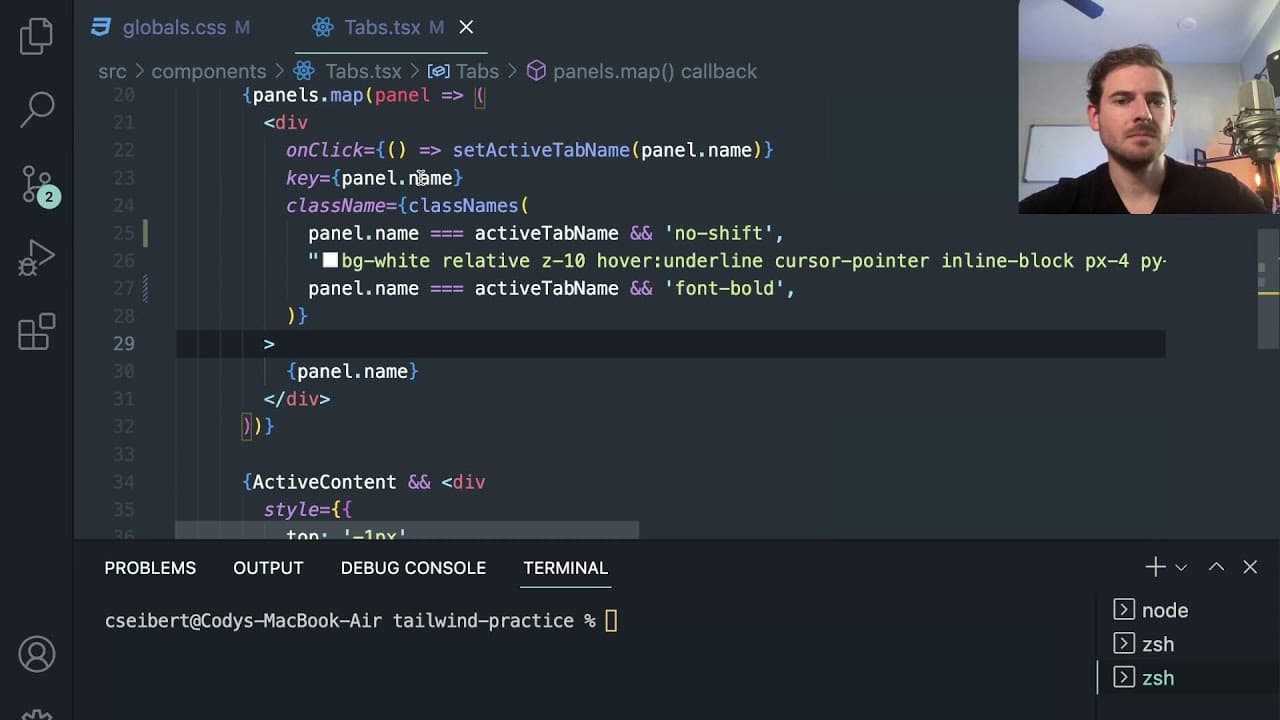Click the cube icon before panels.map() breadcrumb

click(536, 71)
